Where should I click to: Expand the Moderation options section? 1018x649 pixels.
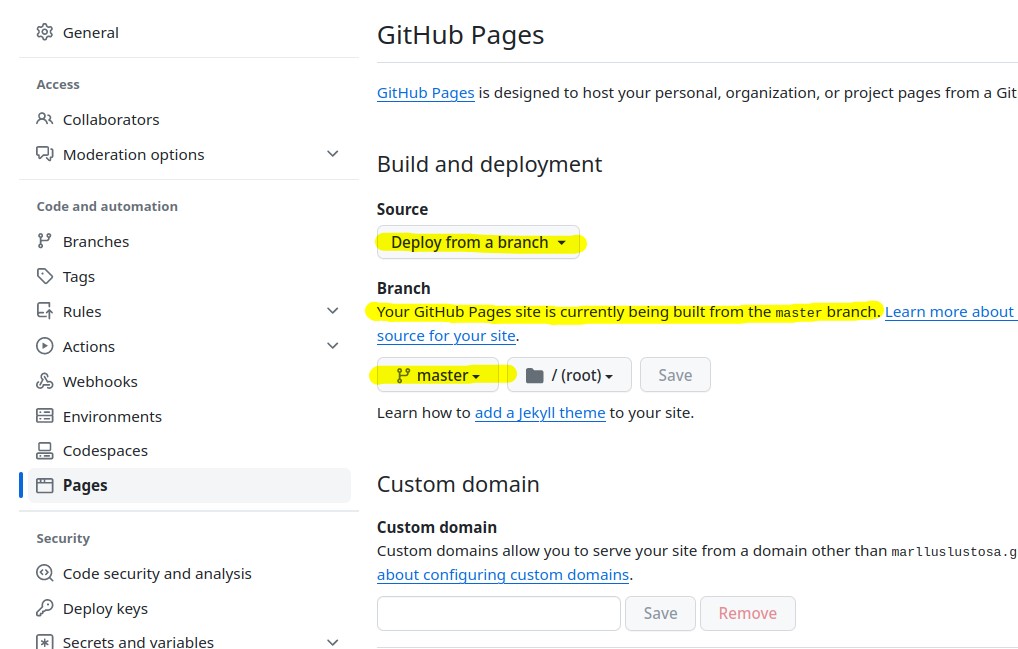(332, 155)
